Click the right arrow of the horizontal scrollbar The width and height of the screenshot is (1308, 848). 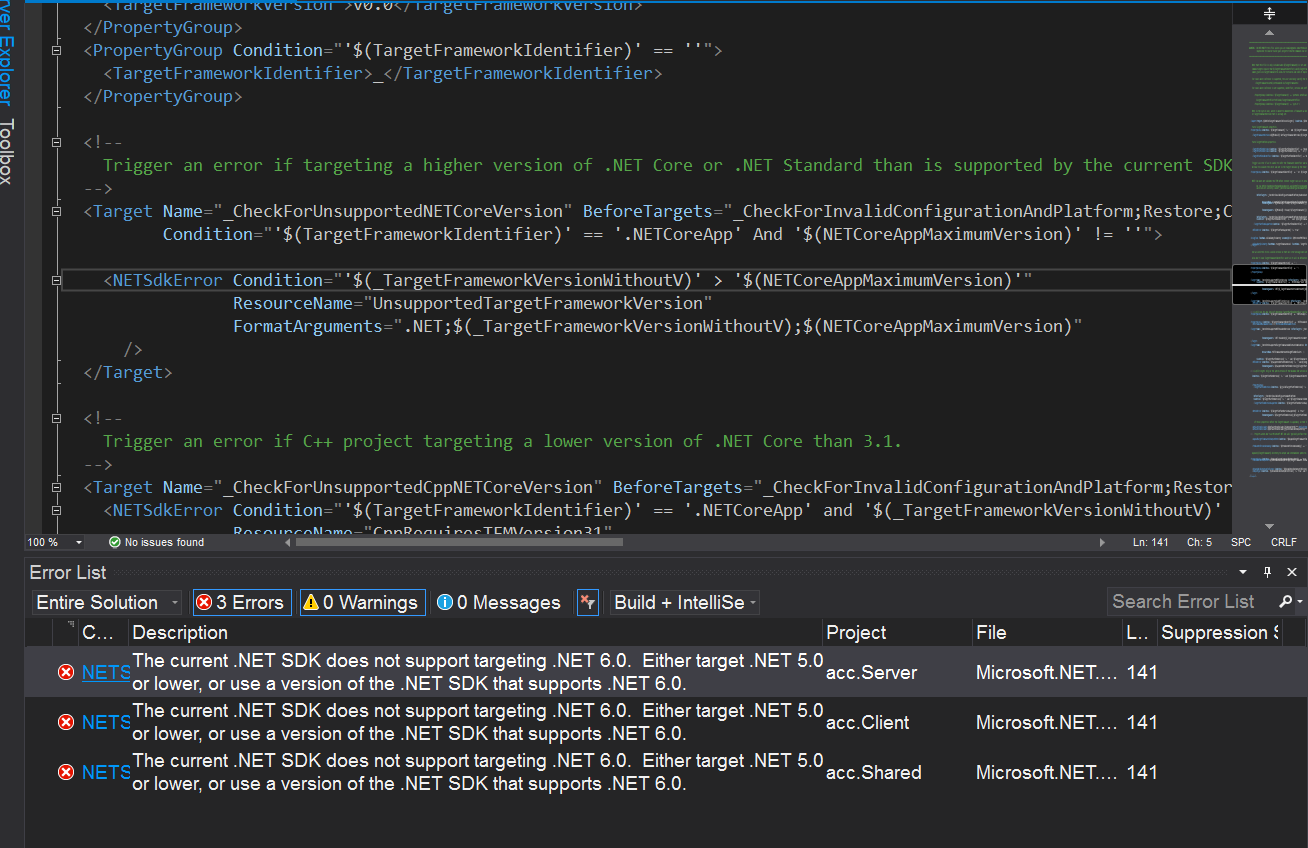coord(1103,542)
